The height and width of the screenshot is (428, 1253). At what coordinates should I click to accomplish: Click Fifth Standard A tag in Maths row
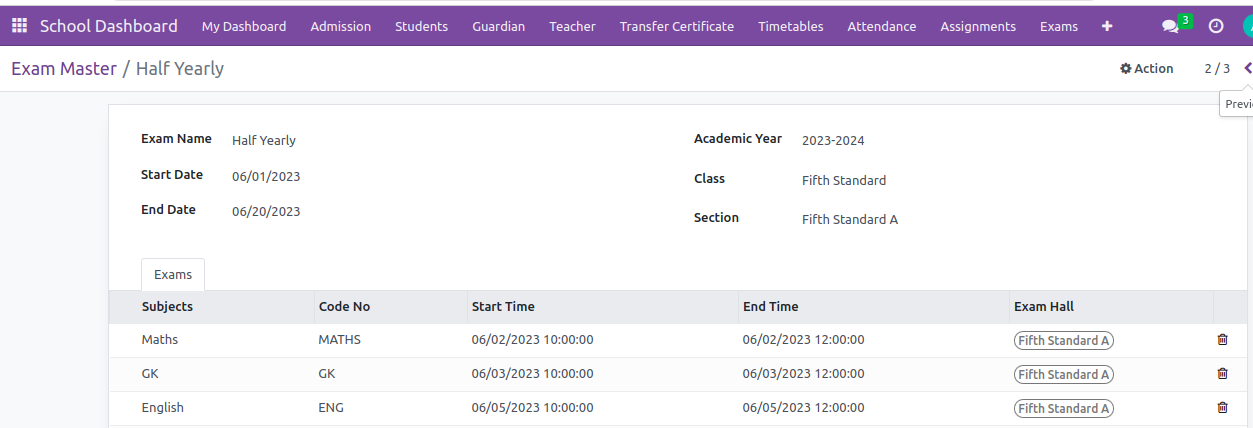point(1063,340)
